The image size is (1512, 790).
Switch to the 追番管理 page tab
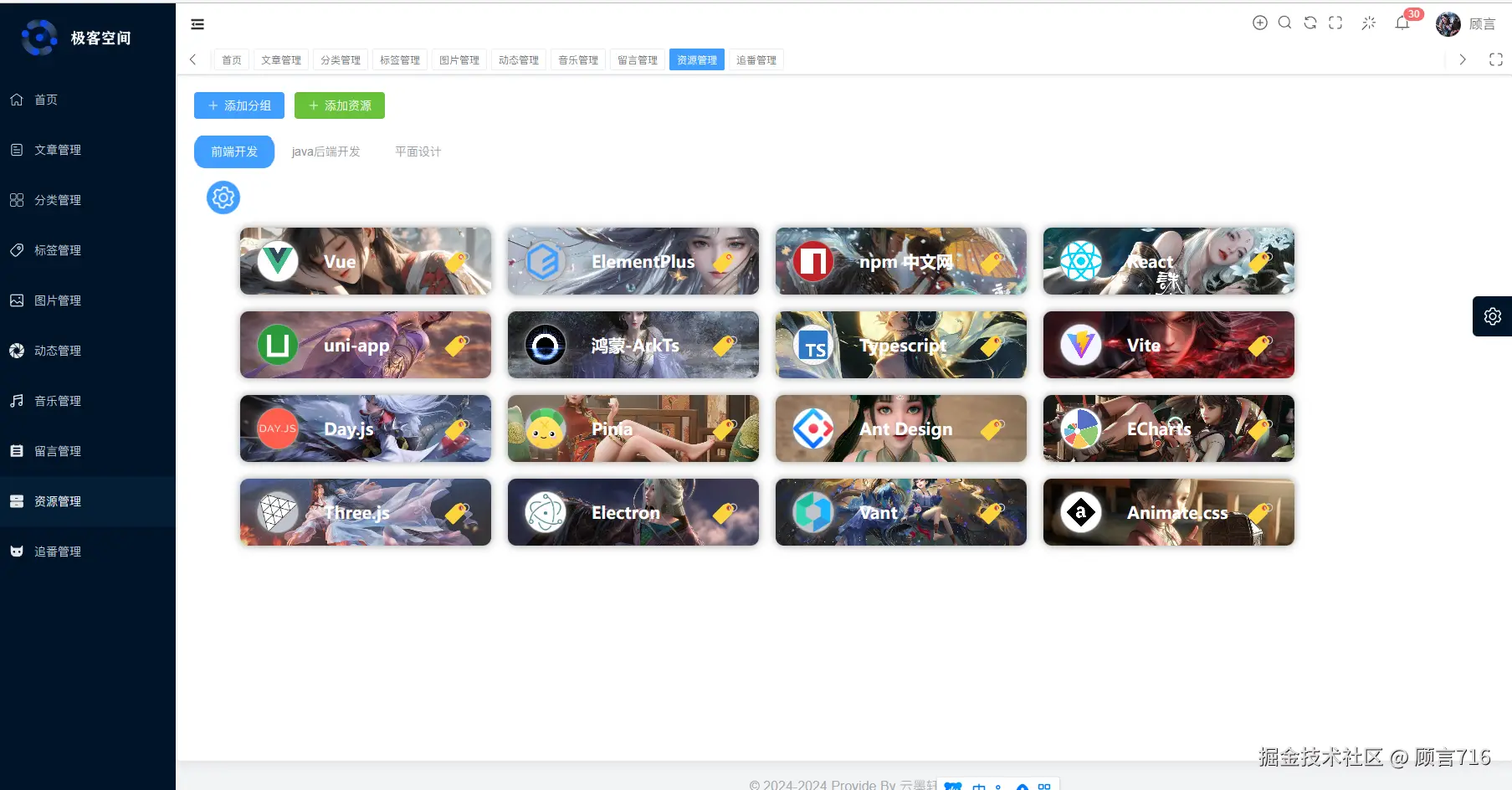coord(756,60)
